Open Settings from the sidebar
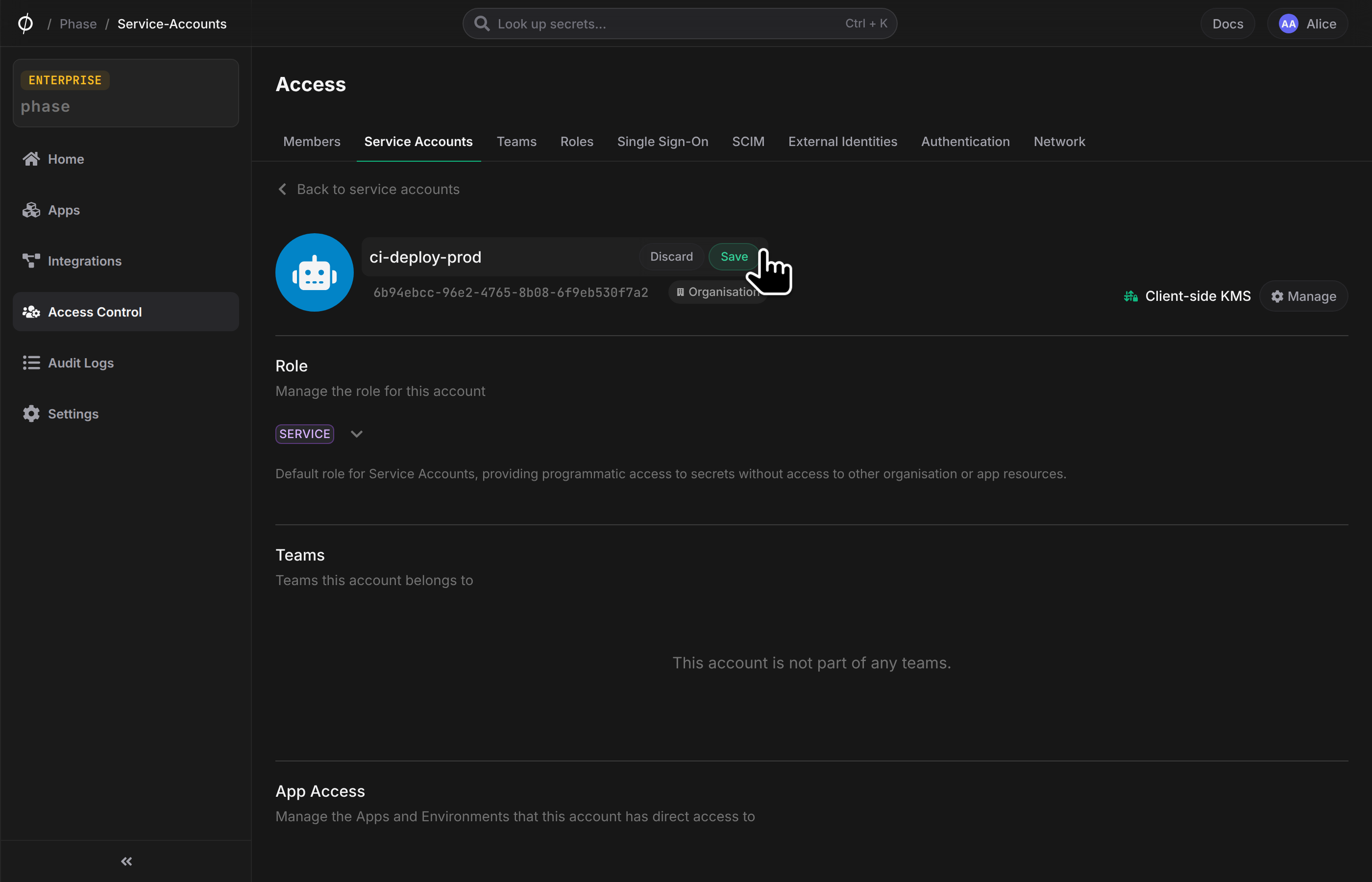1372x882 pixels. (x=125, y=414)
